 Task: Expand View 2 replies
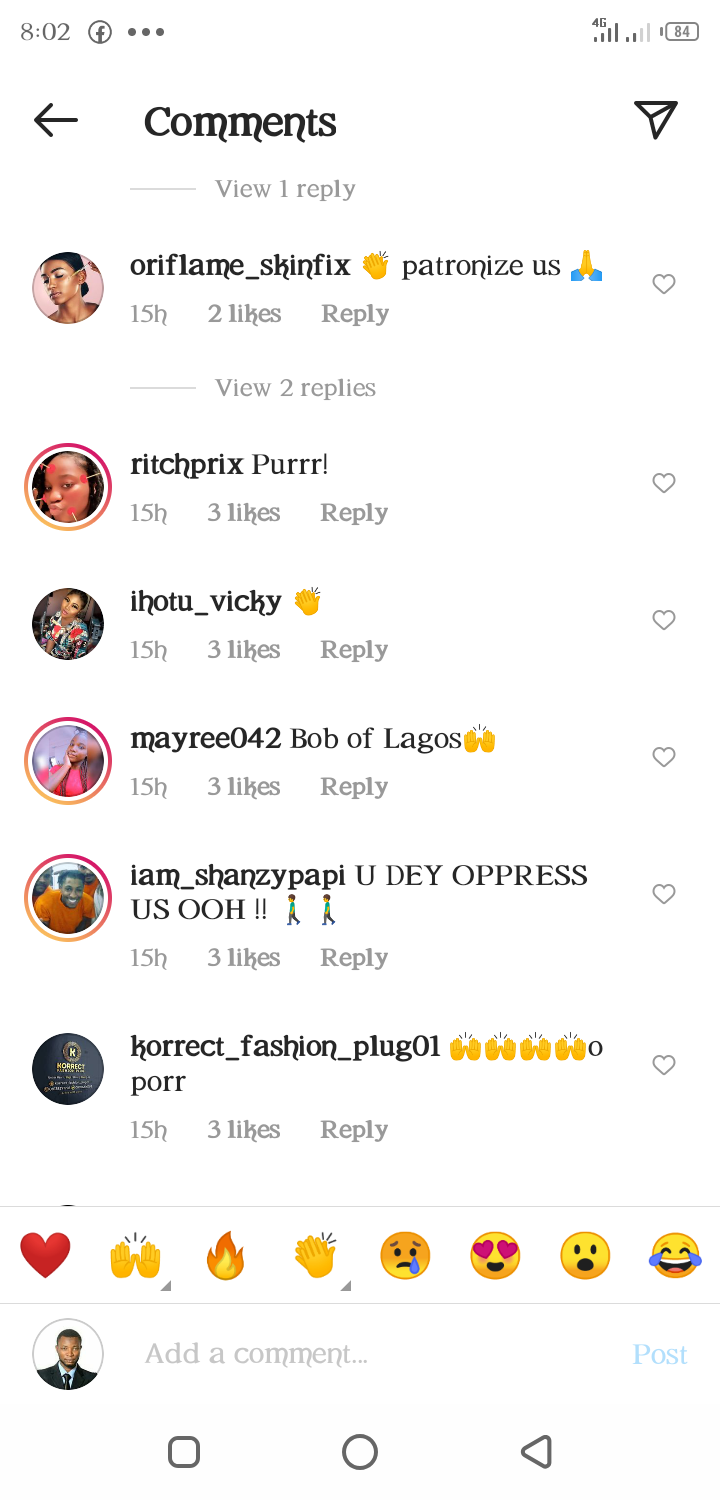click(x=296, y=388)
